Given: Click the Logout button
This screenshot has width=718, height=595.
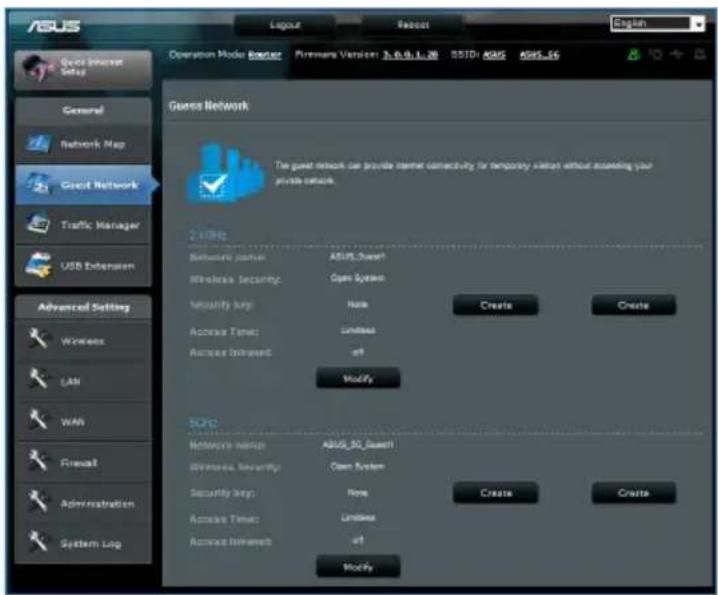Looking at the screenshot, I should 285,25.
